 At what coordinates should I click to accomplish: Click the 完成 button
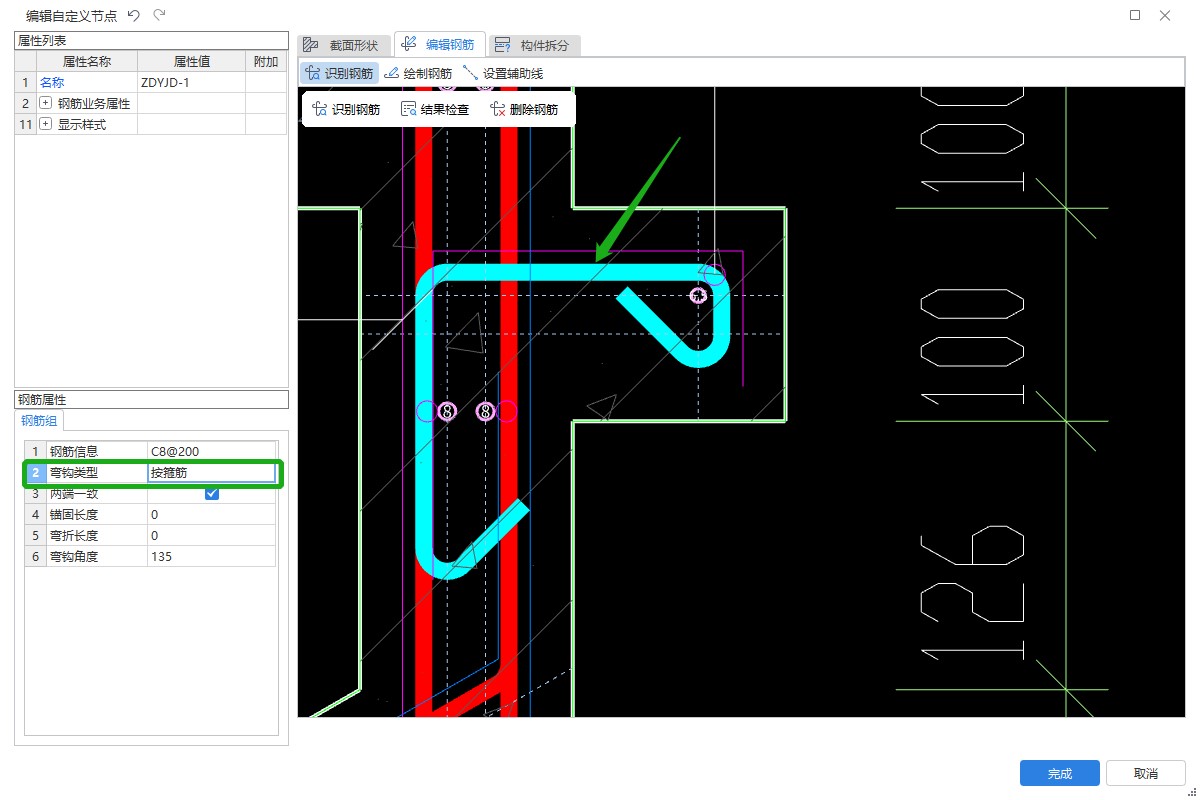coord(1060,773)
